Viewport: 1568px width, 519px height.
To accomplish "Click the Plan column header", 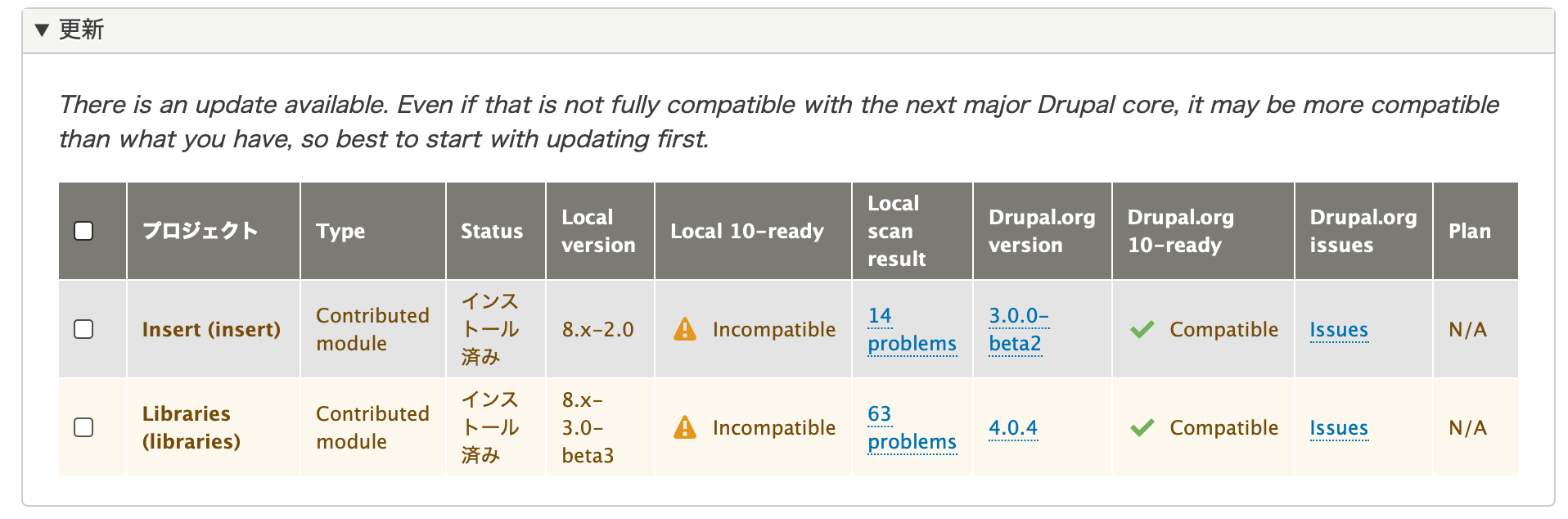I will pyautogui.click(x=1469, y=232).
